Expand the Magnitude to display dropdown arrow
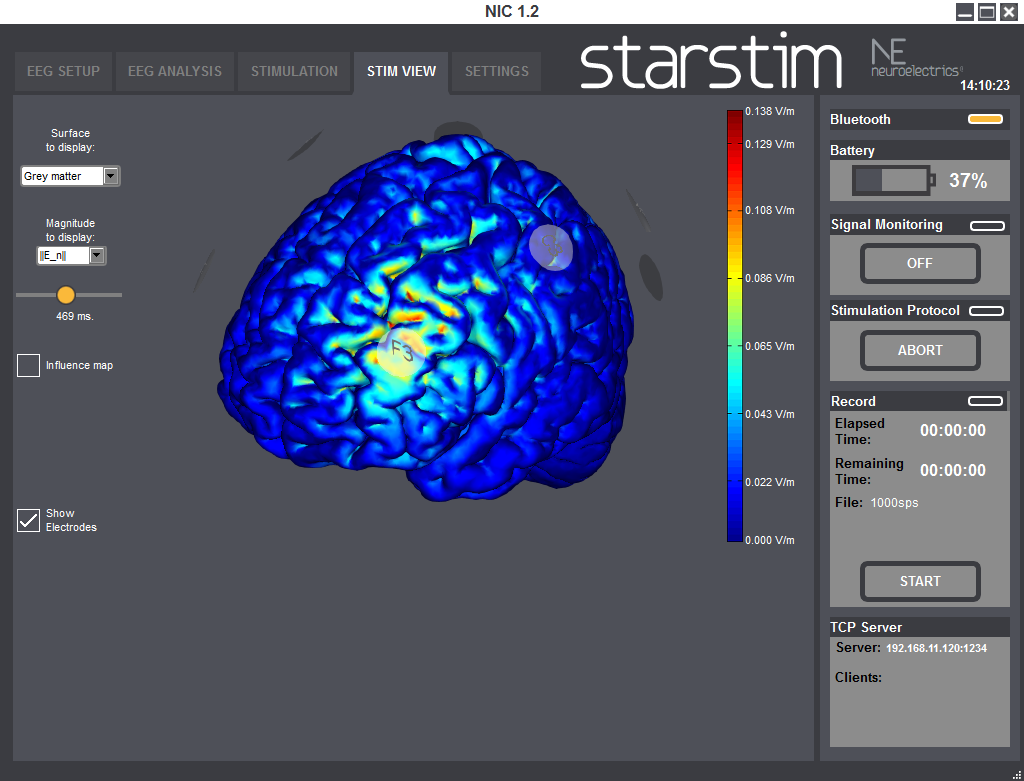Viewport: 1024px width, 781px height. [x=97, y=255]
